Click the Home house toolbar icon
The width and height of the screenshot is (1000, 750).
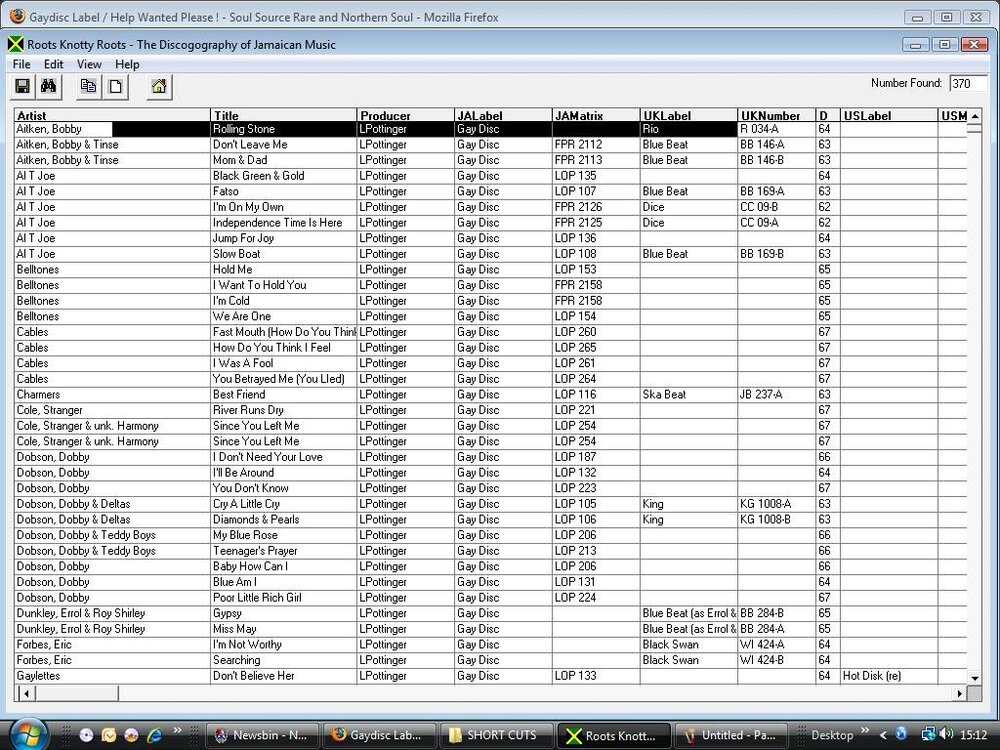pos(159,87)
